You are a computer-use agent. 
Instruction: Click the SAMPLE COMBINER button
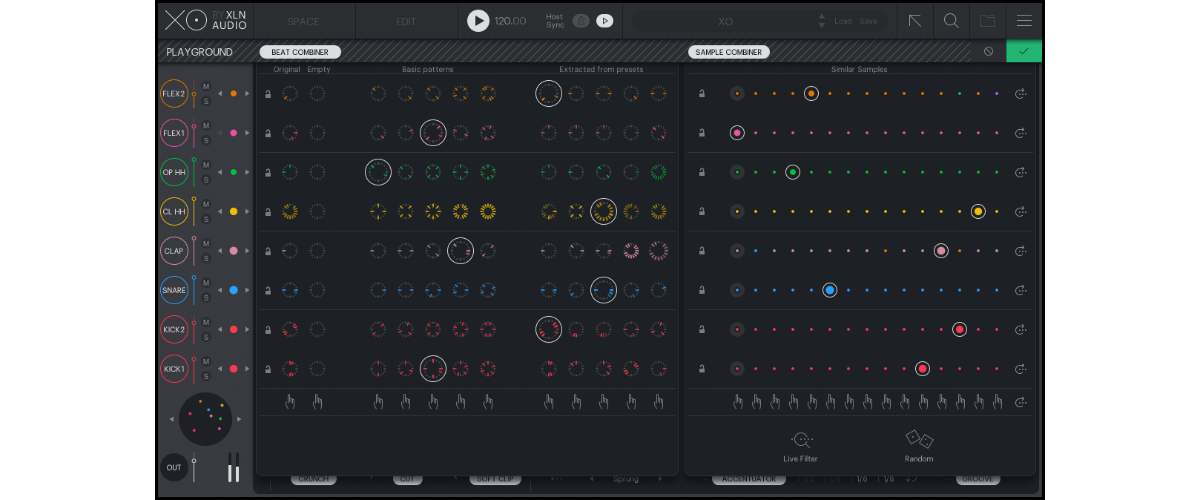729,52
